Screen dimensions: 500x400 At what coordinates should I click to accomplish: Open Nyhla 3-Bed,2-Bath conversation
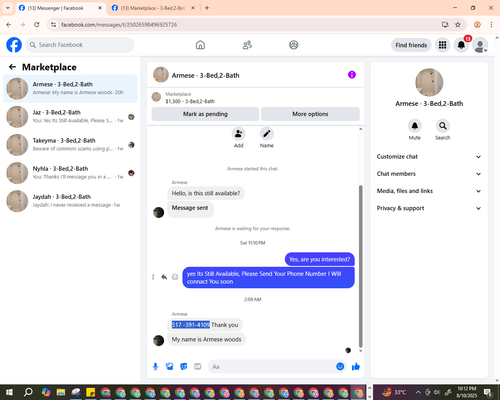(70, 173)
